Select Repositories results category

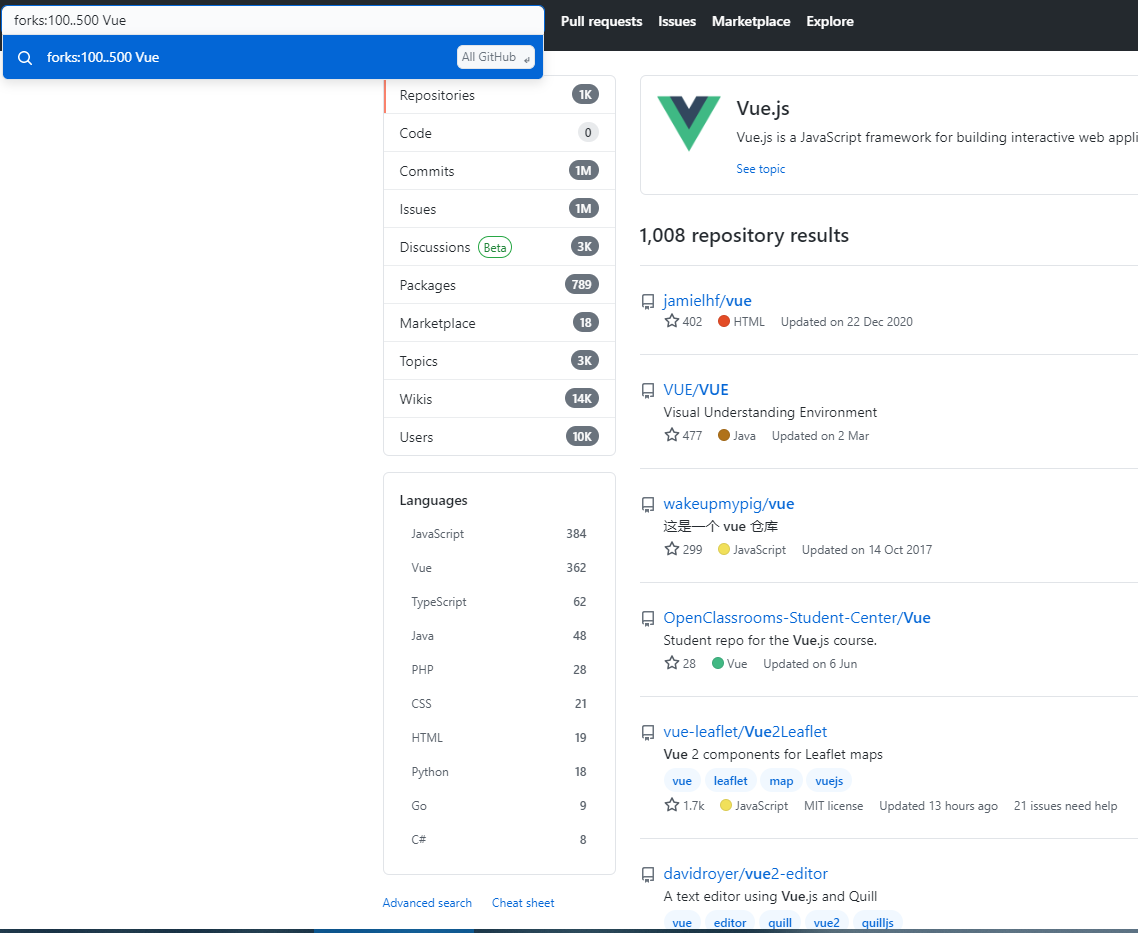click(x=499, y=95)
